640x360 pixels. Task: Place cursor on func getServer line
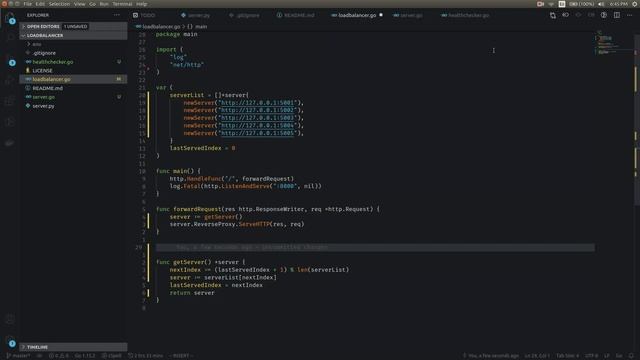(x=200, y=262)
